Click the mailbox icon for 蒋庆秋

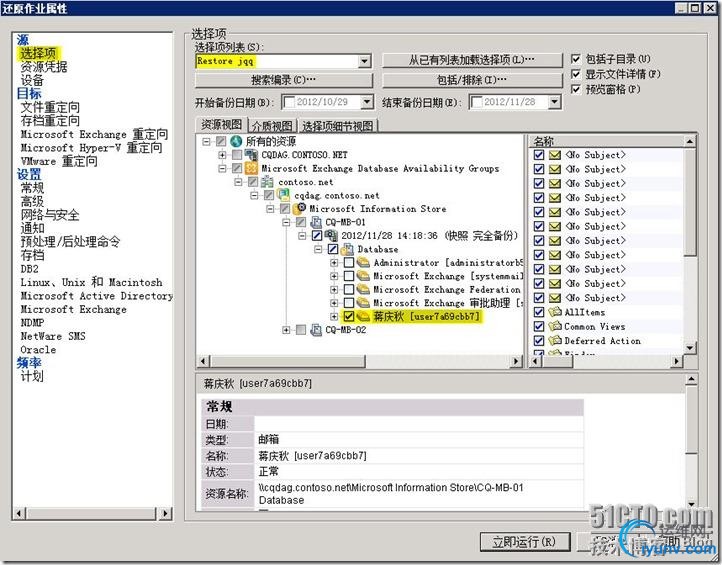(364, 316)
